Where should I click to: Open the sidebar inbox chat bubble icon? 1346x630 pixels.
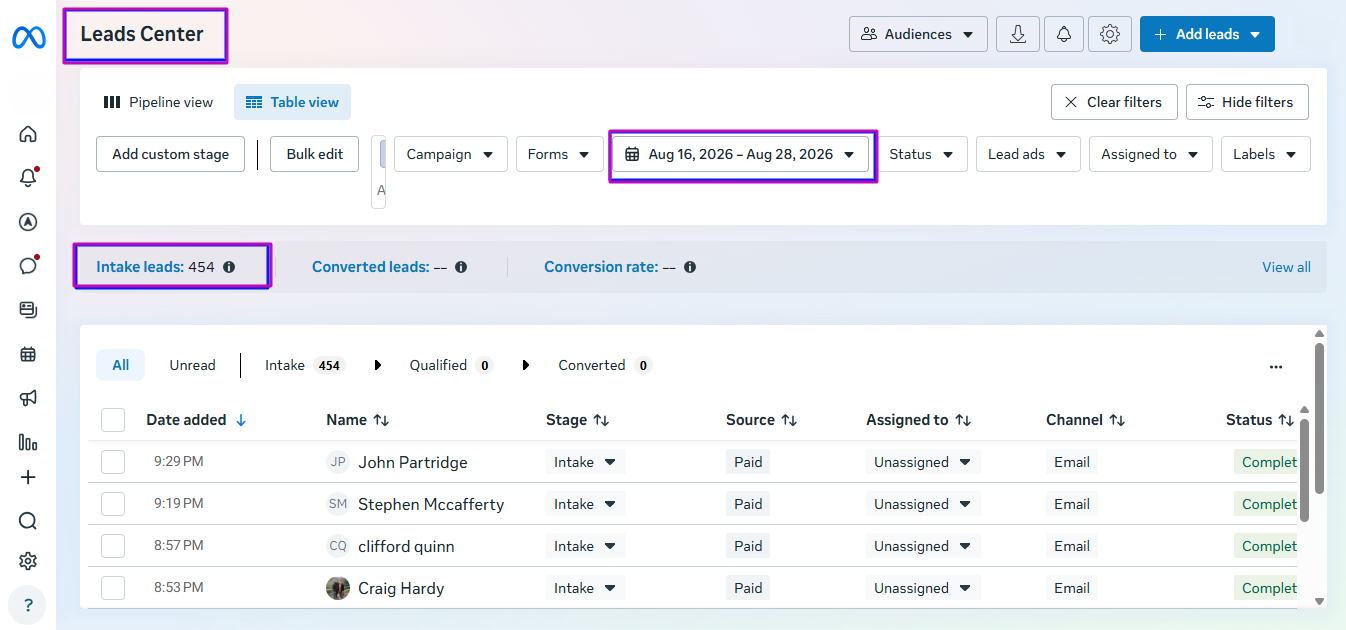click(28, 266)
